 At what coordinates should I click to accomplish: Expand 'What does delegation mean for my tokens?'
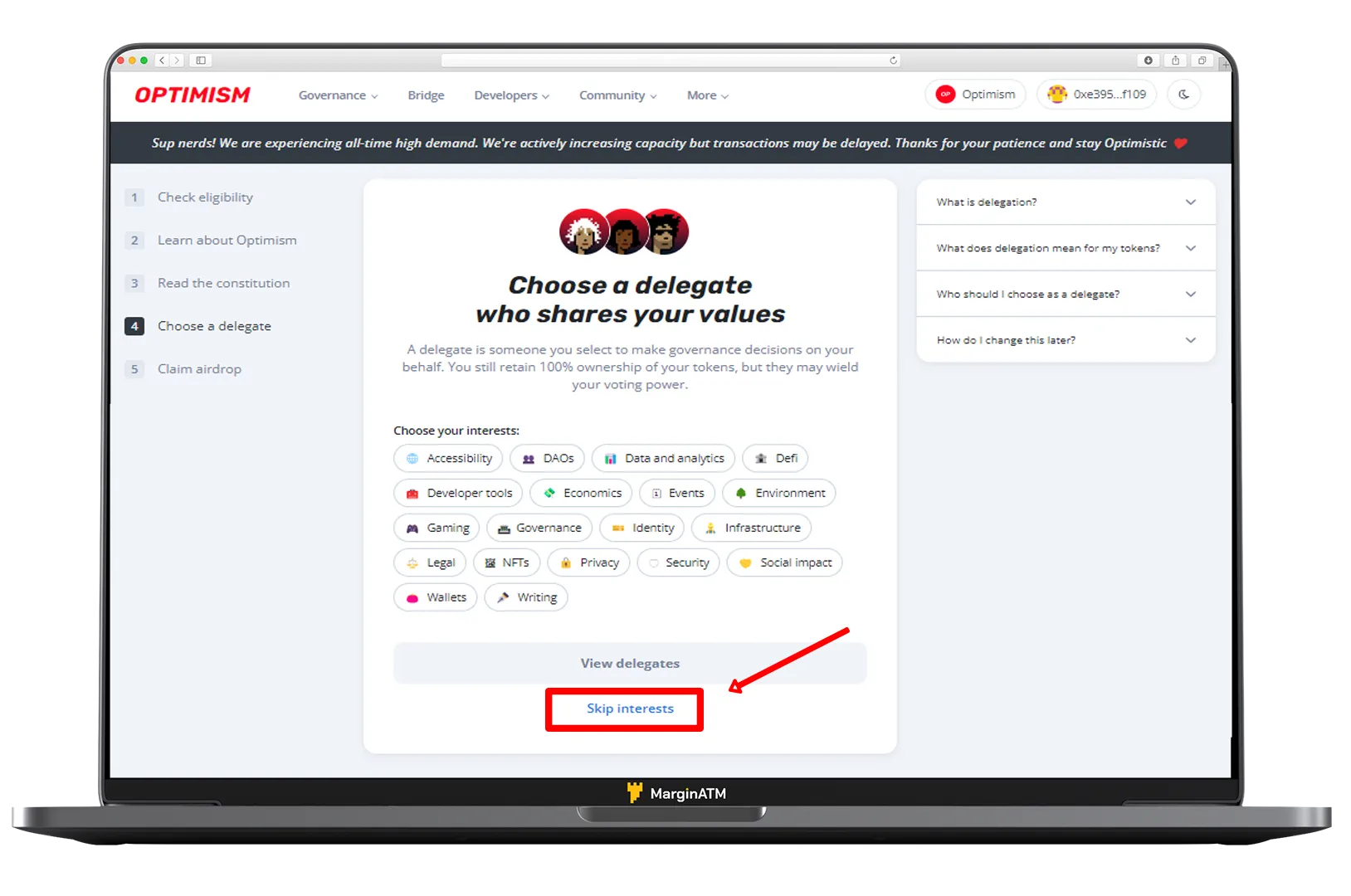pyautogui.click(x=1066, y=248)
